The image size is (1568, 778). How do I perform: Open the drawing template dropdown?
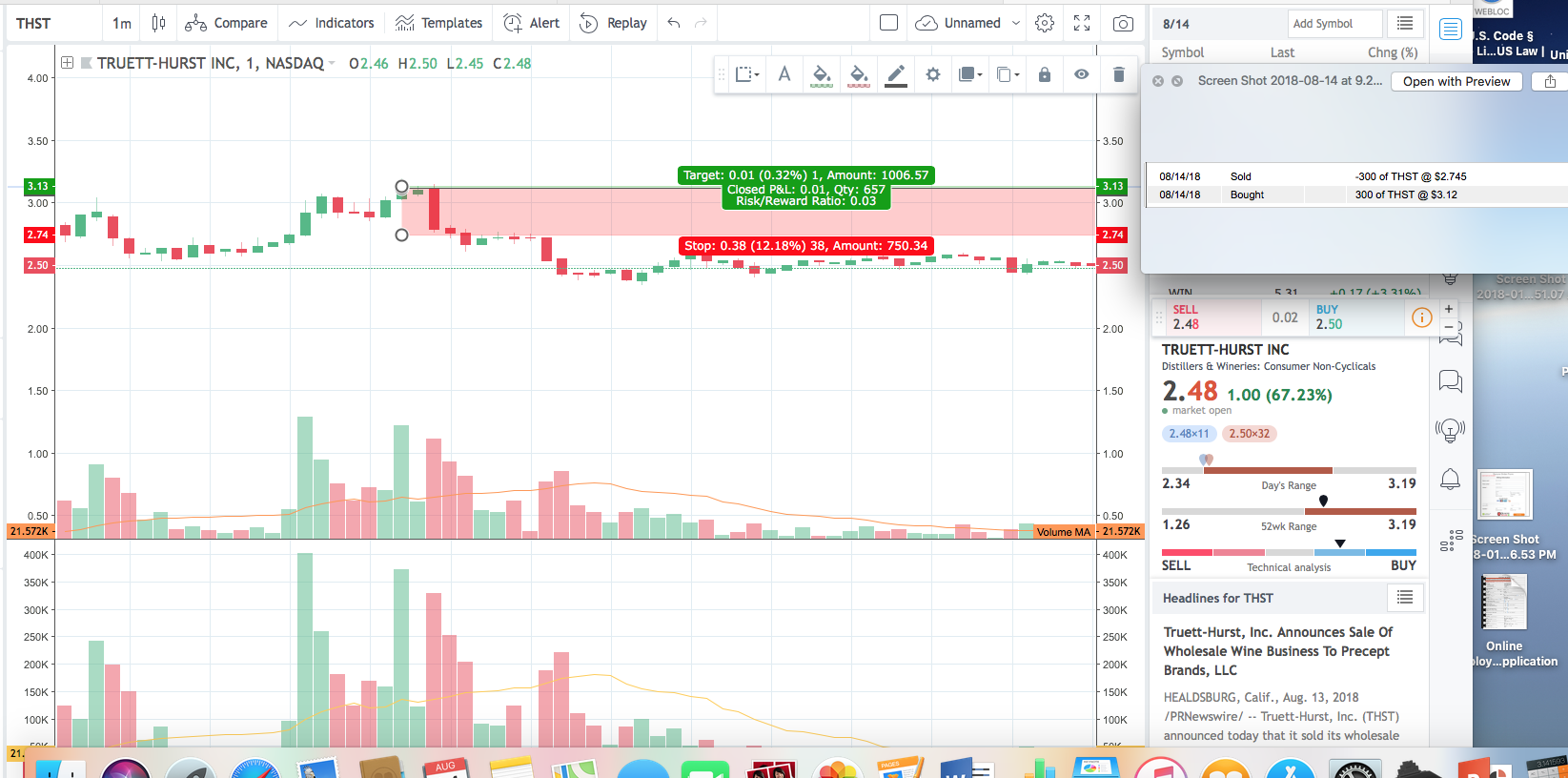pyautogui.click(x=747, y=74)
